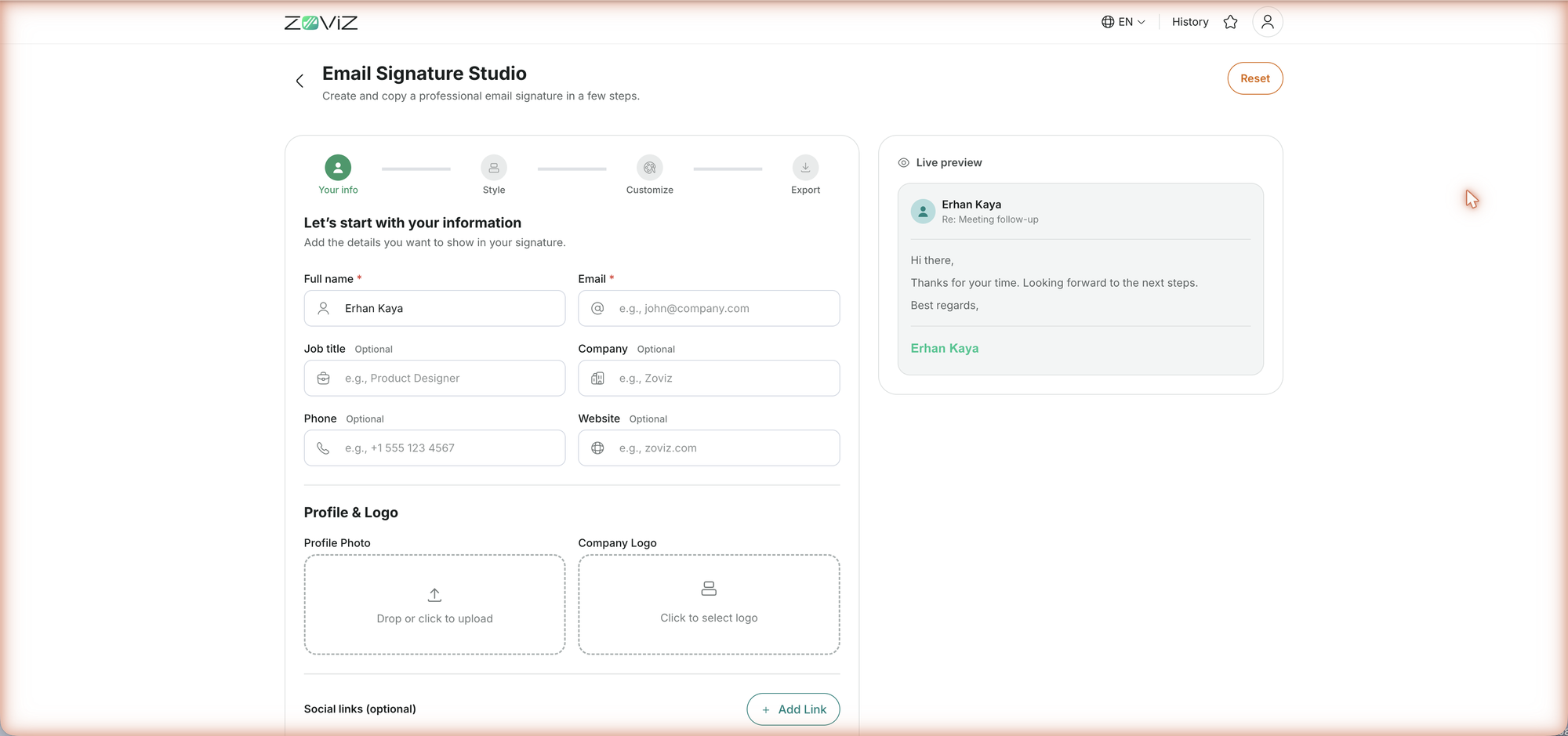Open the user account icon
Image resolution: width=1568 pixels, height=736 pixels.
pos(1267,22)
